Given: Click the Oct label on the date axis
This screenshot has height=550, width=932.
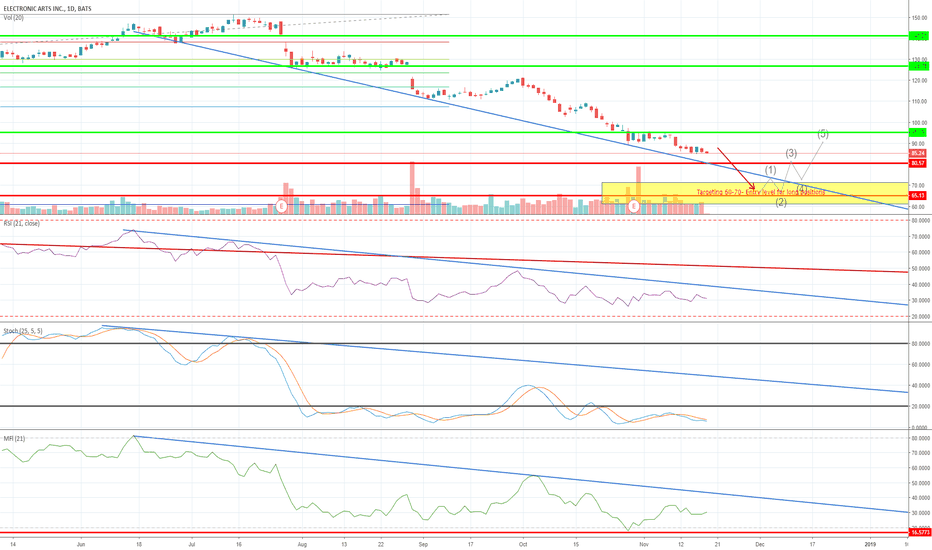Looking at the screenshot, I should 523,543.
